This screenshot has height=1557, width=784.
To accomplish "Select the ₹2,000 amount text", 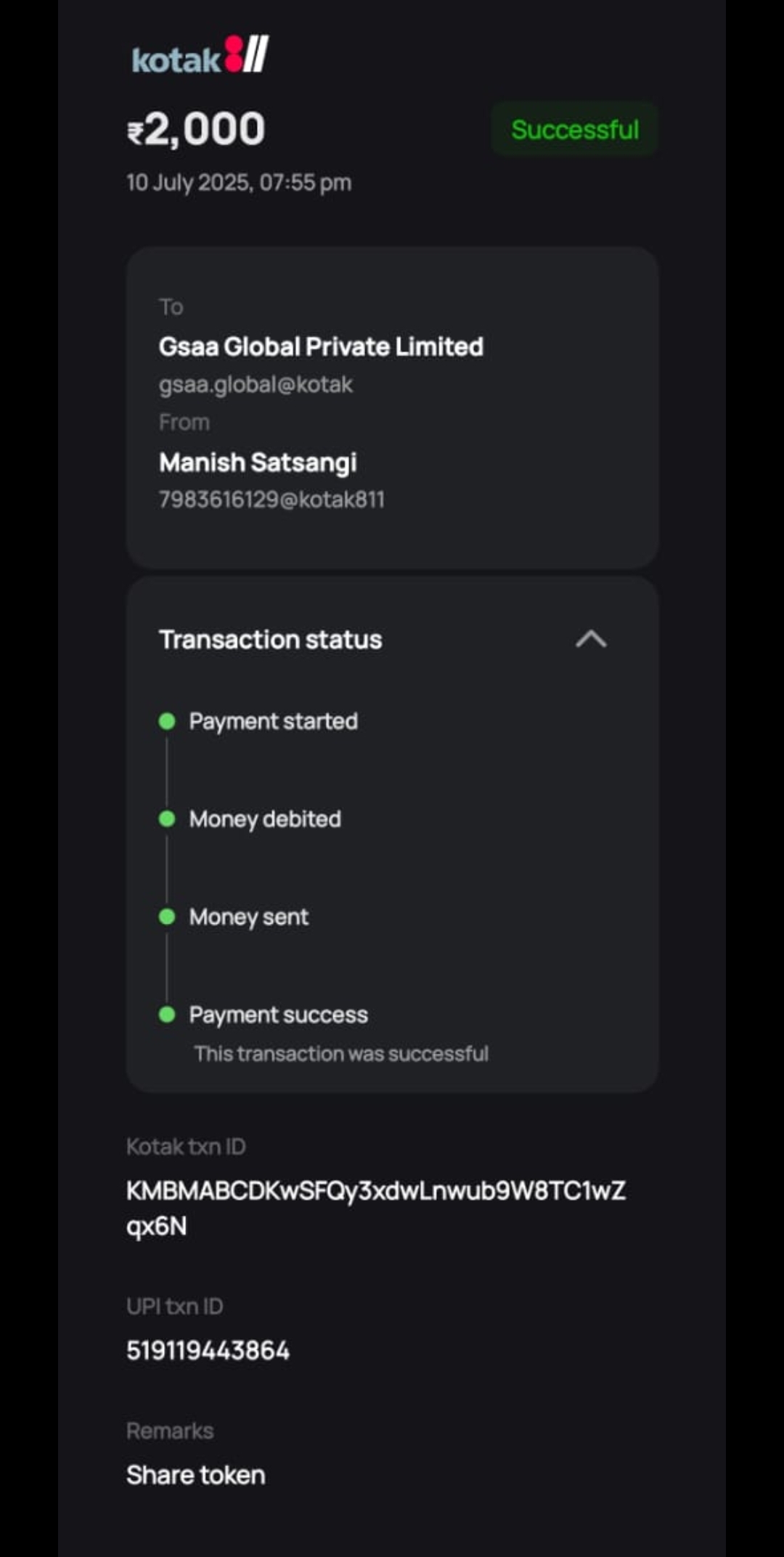I will tap(196, 129).
